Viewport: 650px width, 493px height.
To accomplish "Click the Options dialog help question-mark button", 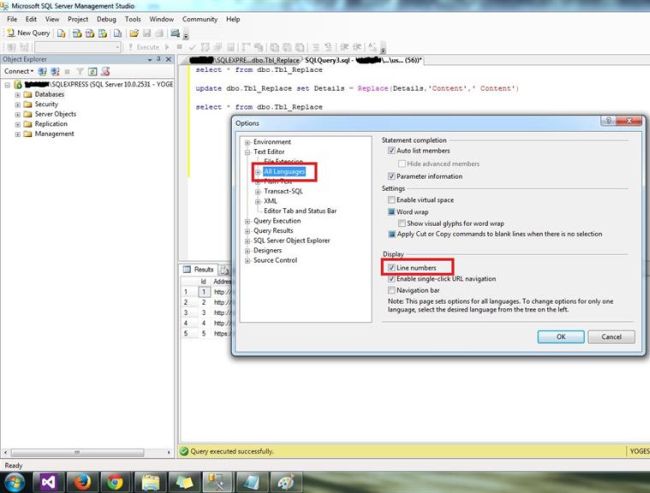I will [x=608, y=121].
